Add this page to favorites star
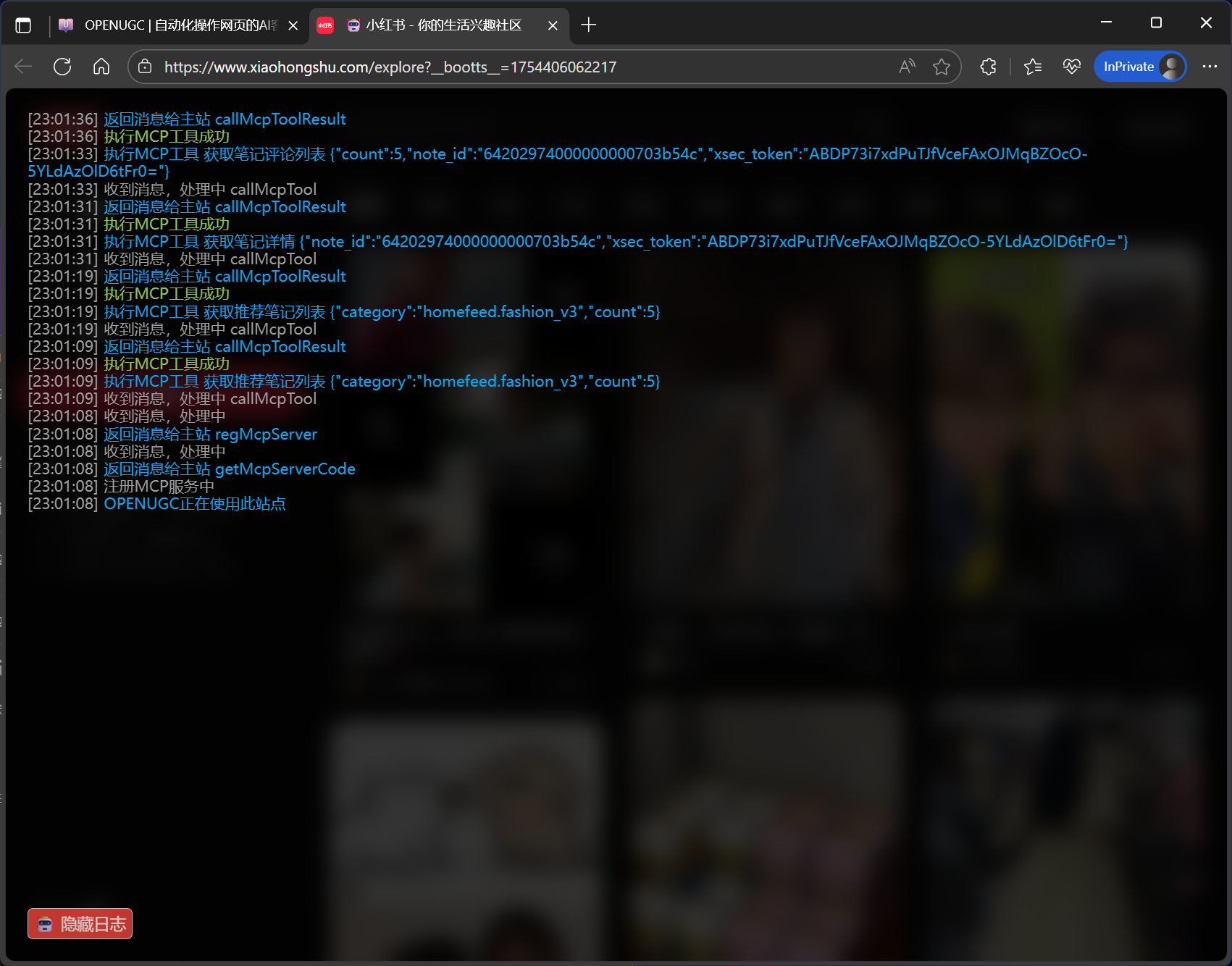This screenshot has width=1232, height=966. tap(942, 67)
